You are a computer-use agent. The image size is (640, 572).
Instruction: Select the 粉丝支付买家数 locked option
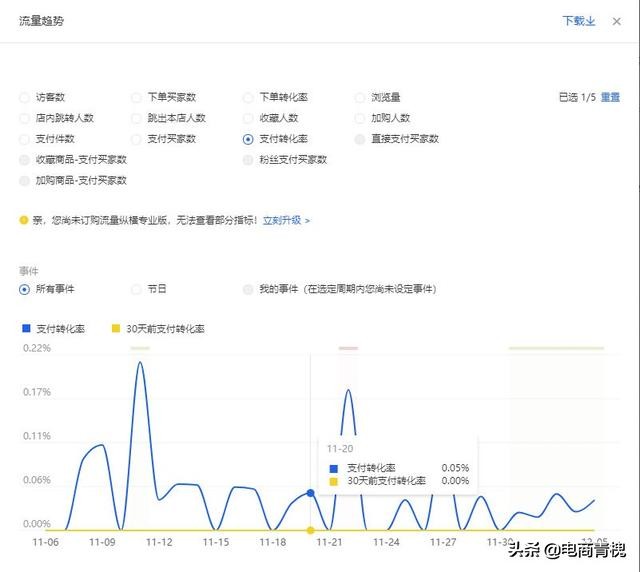248,160
